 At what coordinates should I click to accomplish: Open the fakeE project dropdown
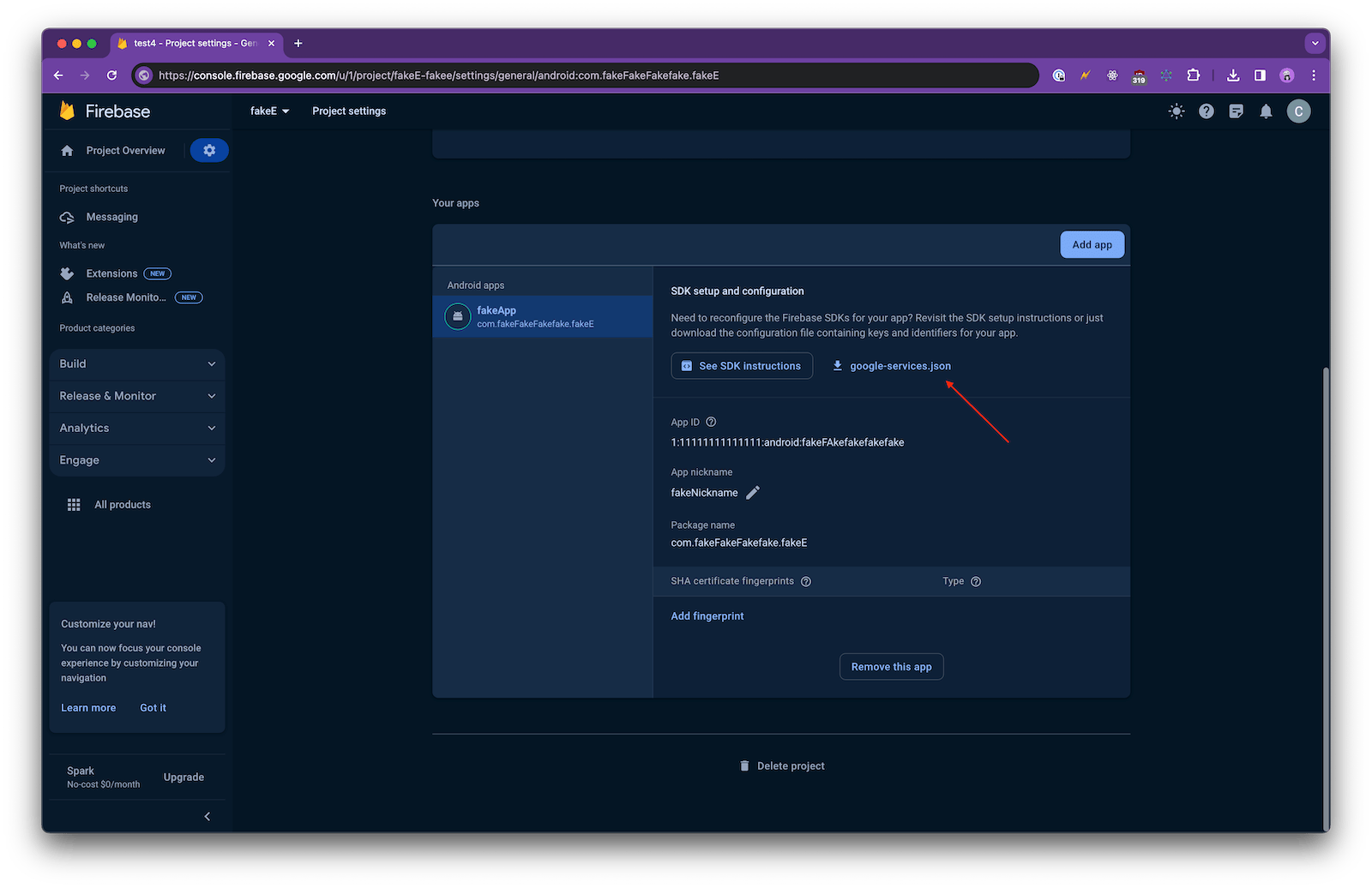tap(269, 111)
